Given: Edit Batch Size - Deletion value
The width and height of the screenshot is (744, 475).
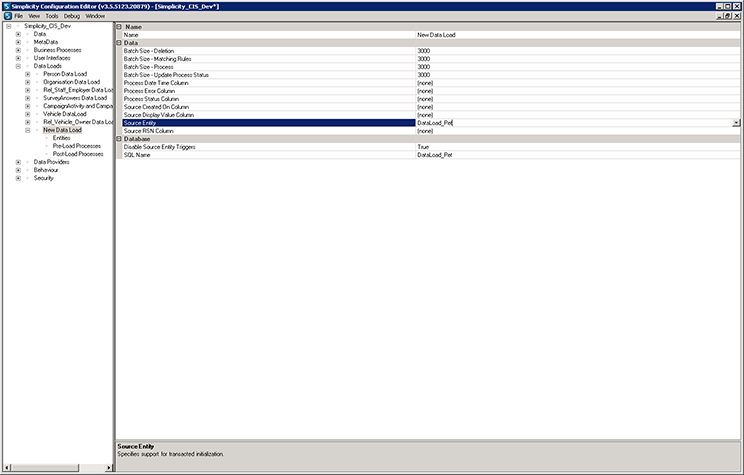Looking at the screenshot, I should pyautogui.click(x=577, y=51).
